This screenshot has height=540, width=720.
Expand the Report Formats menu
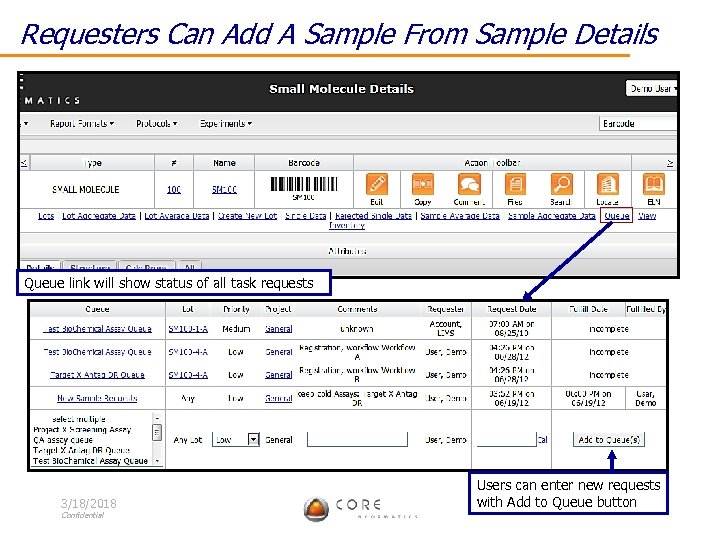pyautogui.click(x=82, y=124)
